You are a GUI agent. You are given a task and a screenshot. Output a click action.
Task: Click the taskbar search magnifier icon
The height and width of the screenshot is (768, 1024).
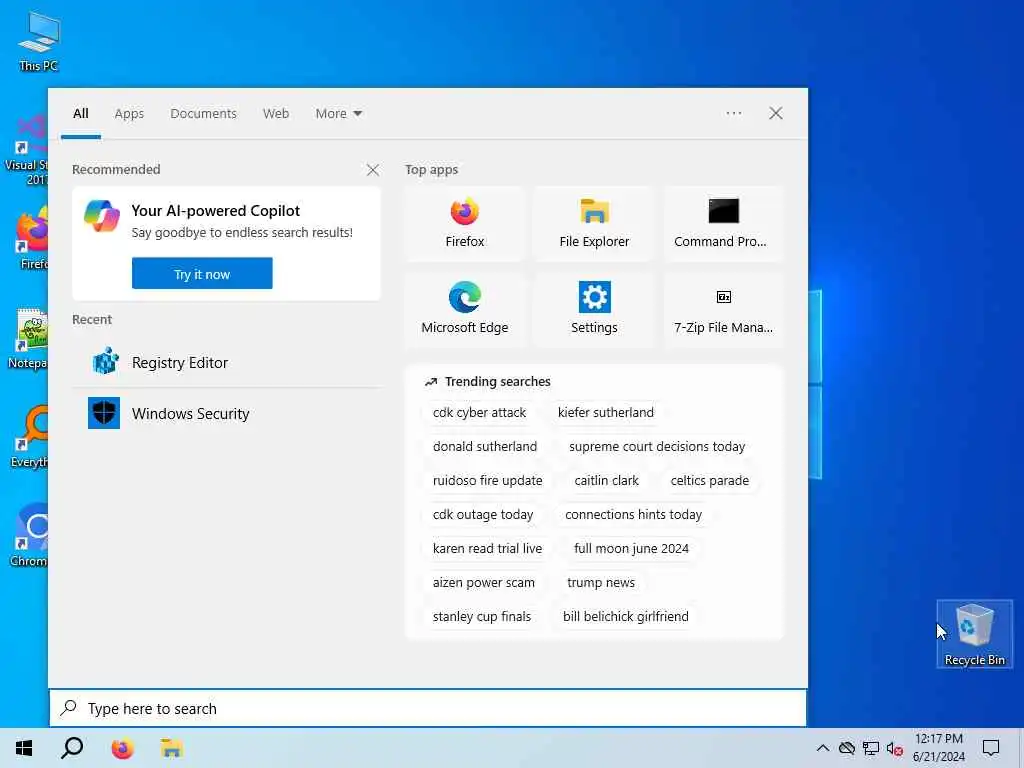coord(72,748)
